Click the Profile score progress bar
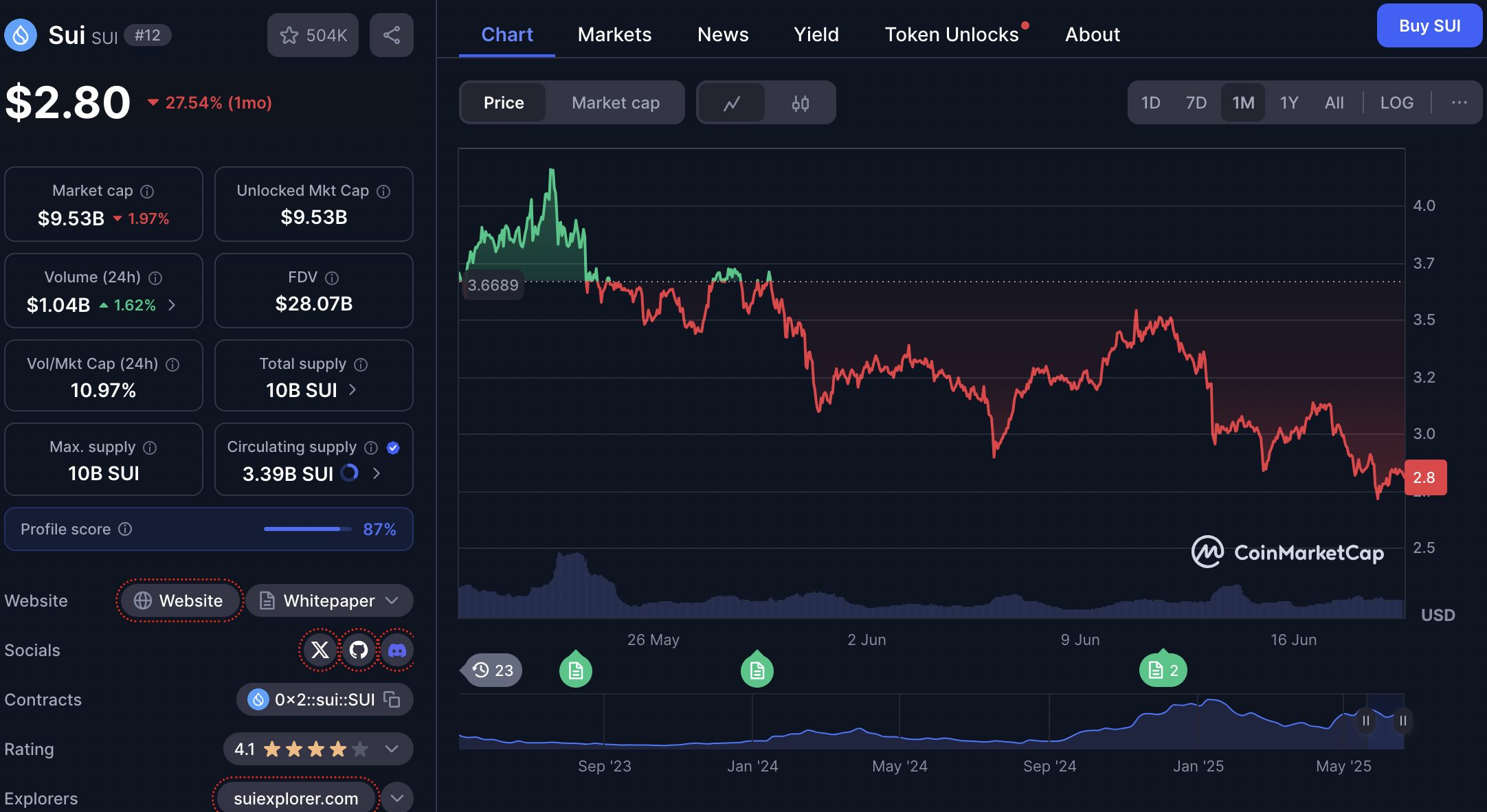Image resolution: width=1487 pixels, height=812 pixels. [x=307, y=529]
